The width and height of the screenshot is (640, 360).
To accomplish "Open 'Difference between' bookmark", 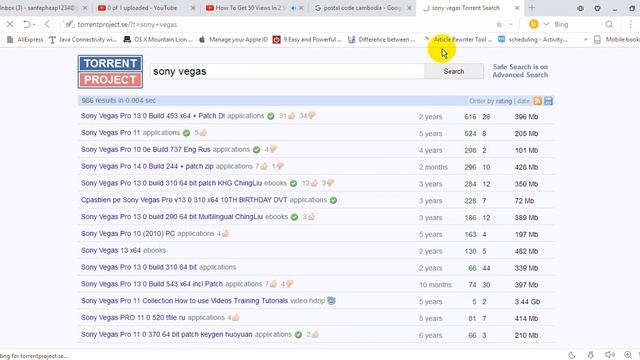I will coord(382,40).
